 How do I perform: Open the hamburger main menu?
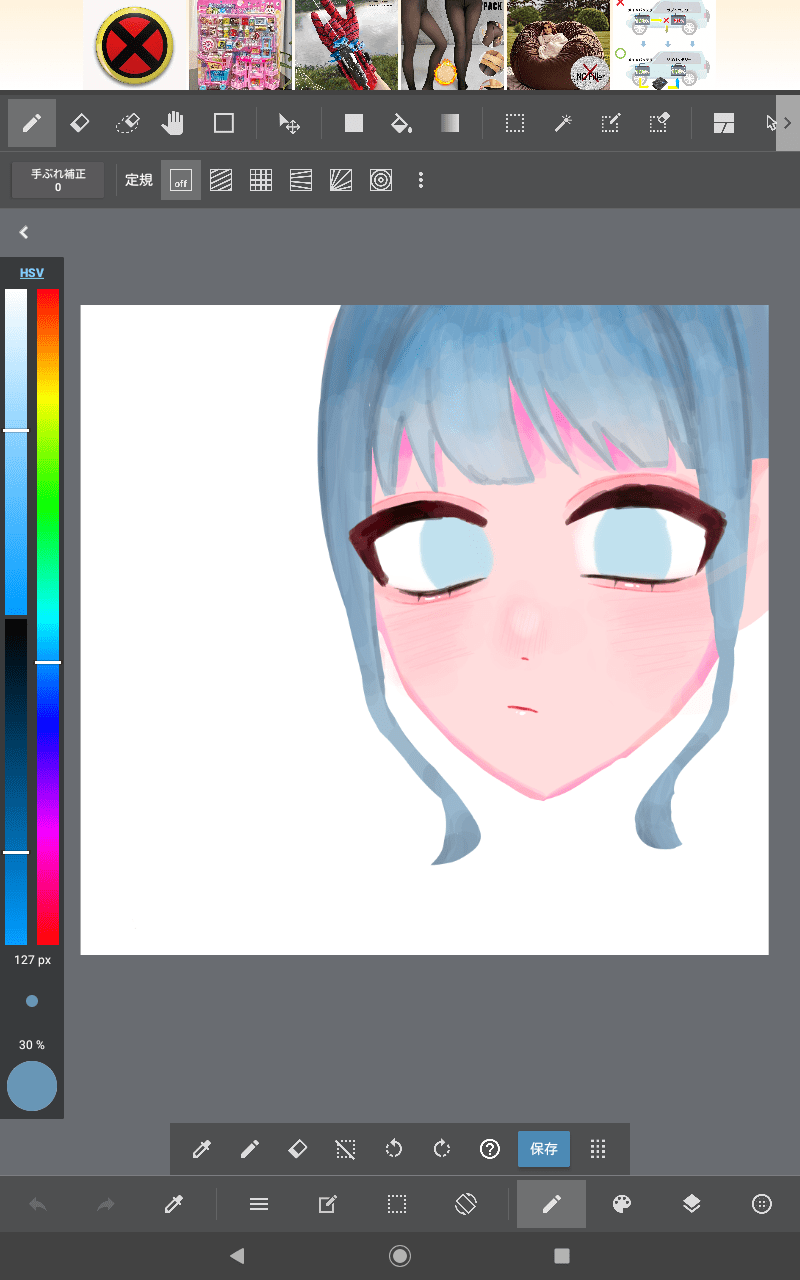259,1204
